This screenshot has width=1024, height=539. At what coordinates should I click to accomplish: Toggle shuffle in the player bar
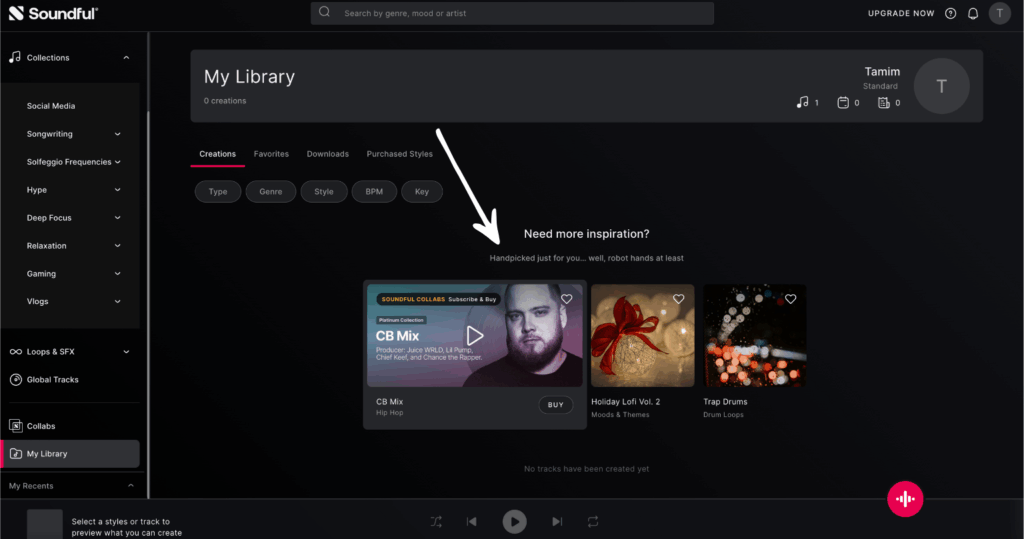click(436, 521)
